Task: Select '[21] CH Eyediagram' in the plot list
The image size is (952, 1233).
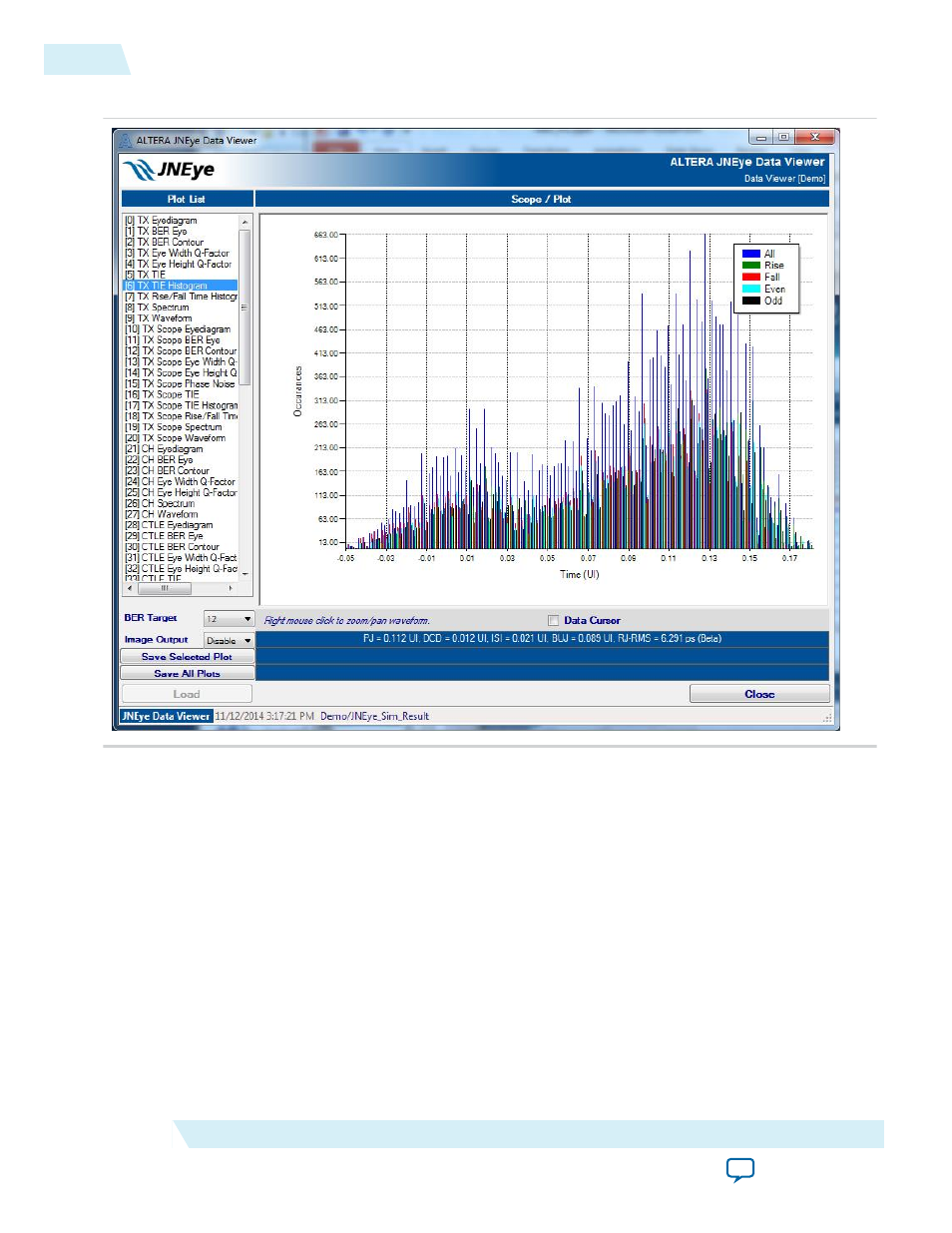Action: tap(164, 449)
